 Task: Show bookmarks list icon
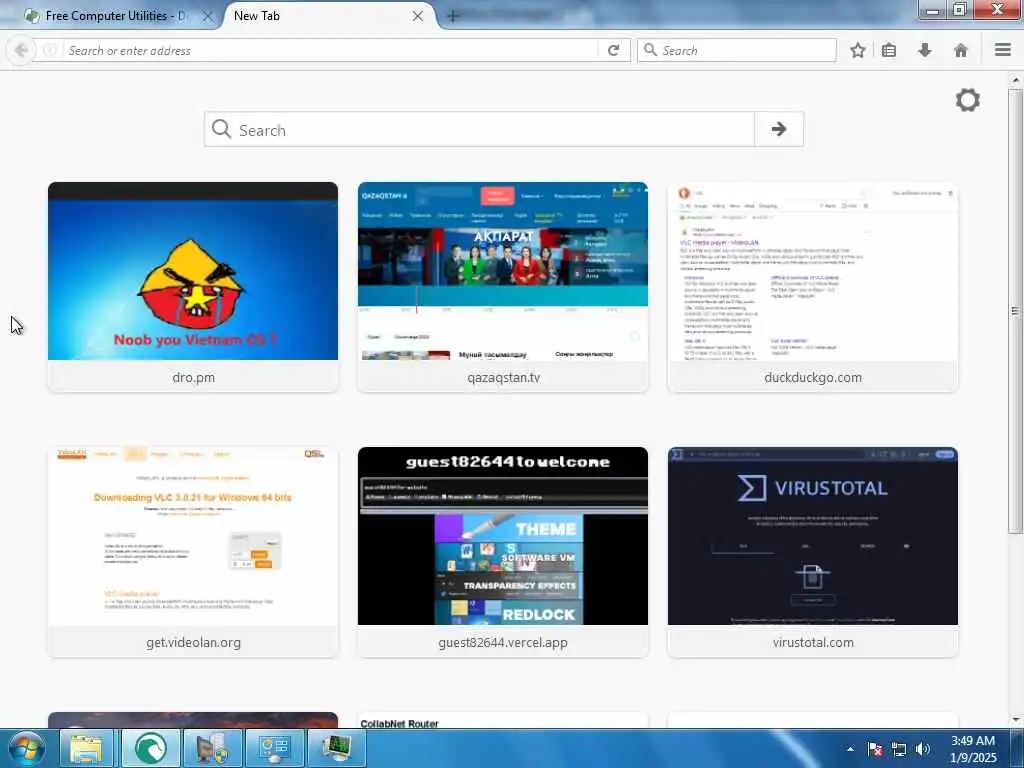tap(889, 50)
